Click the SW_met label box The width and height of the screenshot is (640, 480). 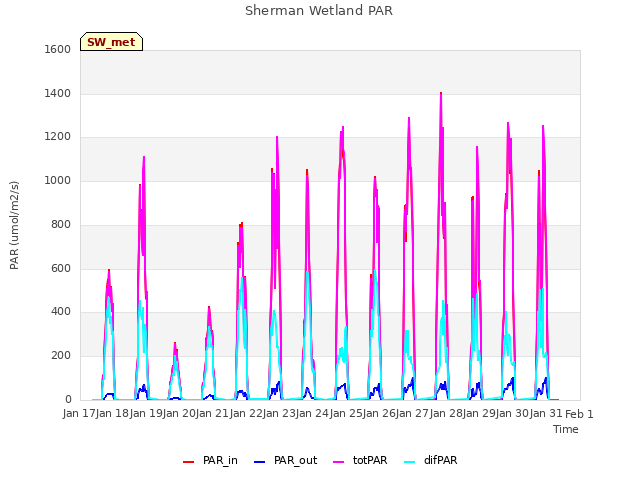click(x=111, y=42)
